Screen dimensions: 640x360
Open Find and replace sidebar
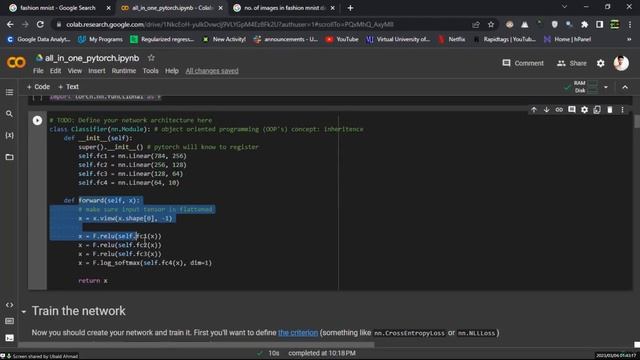pyautogui.click(x=9, y=114)
